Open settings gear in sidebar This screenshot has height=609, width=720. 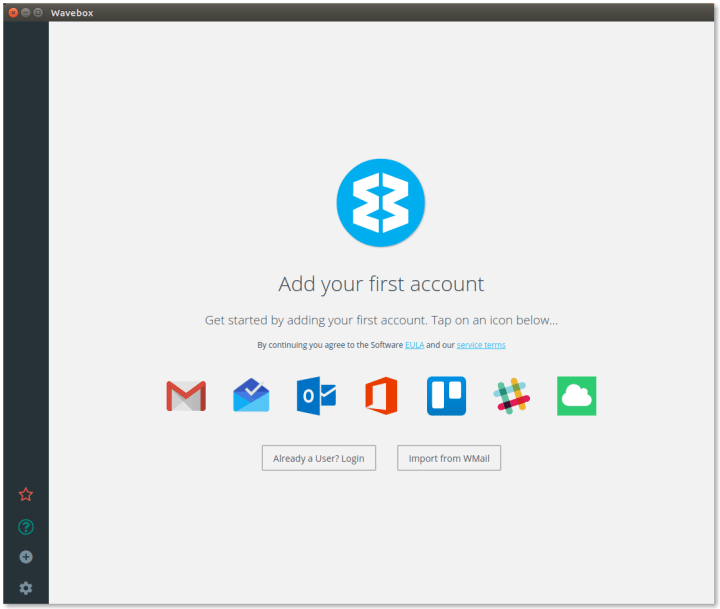click(26, 588)
